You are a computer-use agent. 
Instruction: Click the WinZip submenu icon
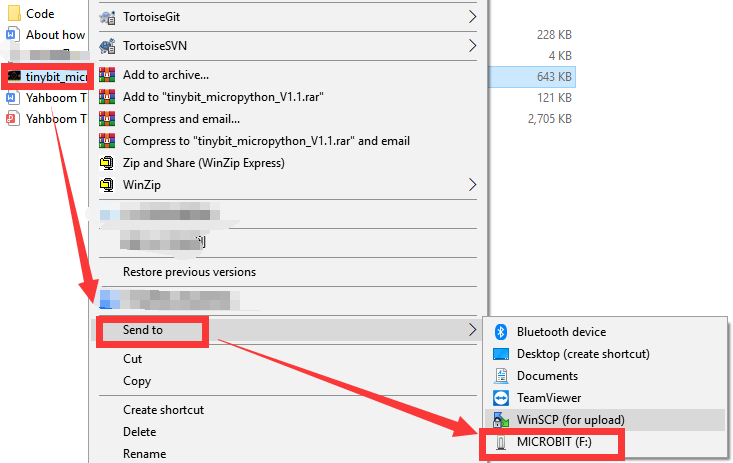pyautogui.click(x=107, y=185)
